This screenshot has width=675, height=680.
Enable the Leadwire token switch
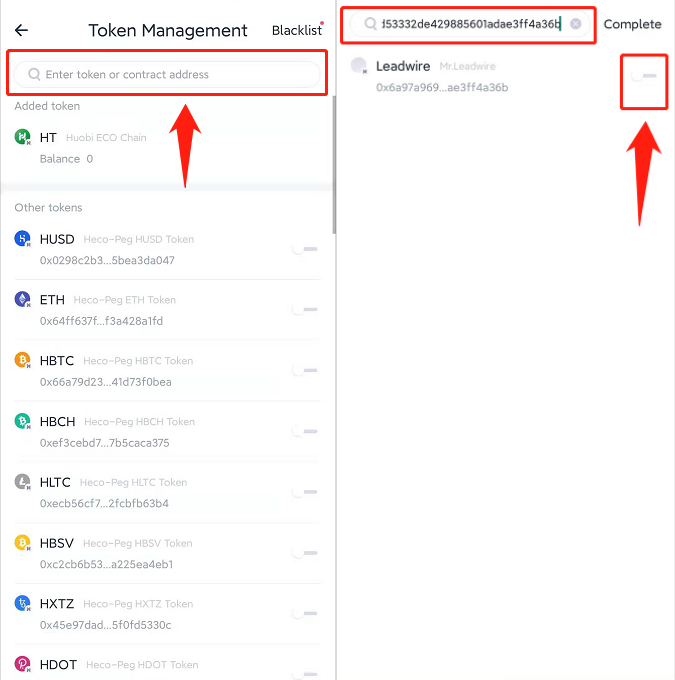(x=644, y=76)
